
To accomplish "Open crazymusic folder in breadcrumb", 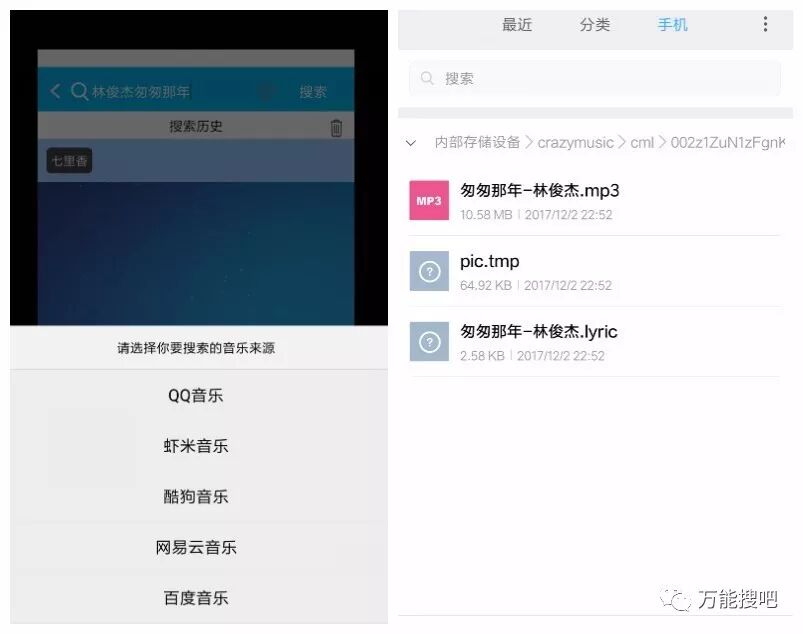I will pyautogui.click(x=575, y=142).
